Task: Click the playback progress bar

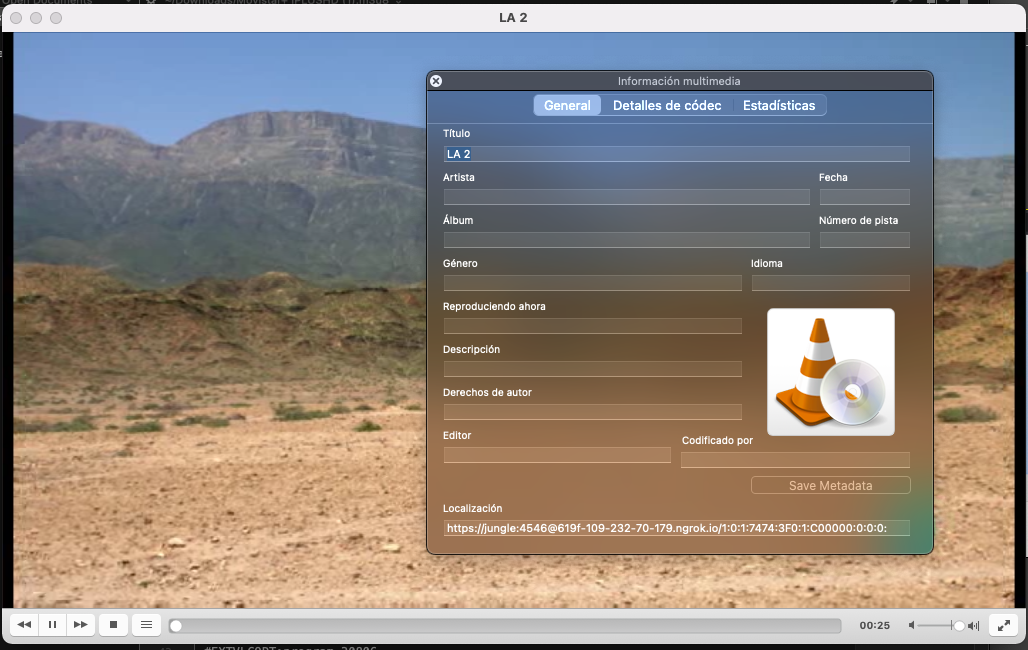Action: [x=505, y=626]
